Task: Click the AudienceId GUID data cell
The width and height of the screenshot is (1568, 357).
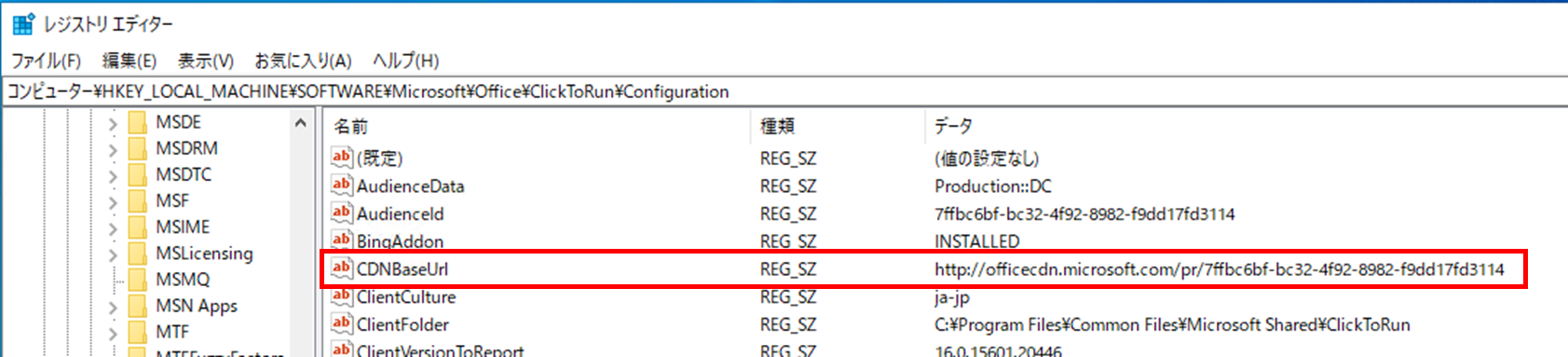Action: 1084,213
